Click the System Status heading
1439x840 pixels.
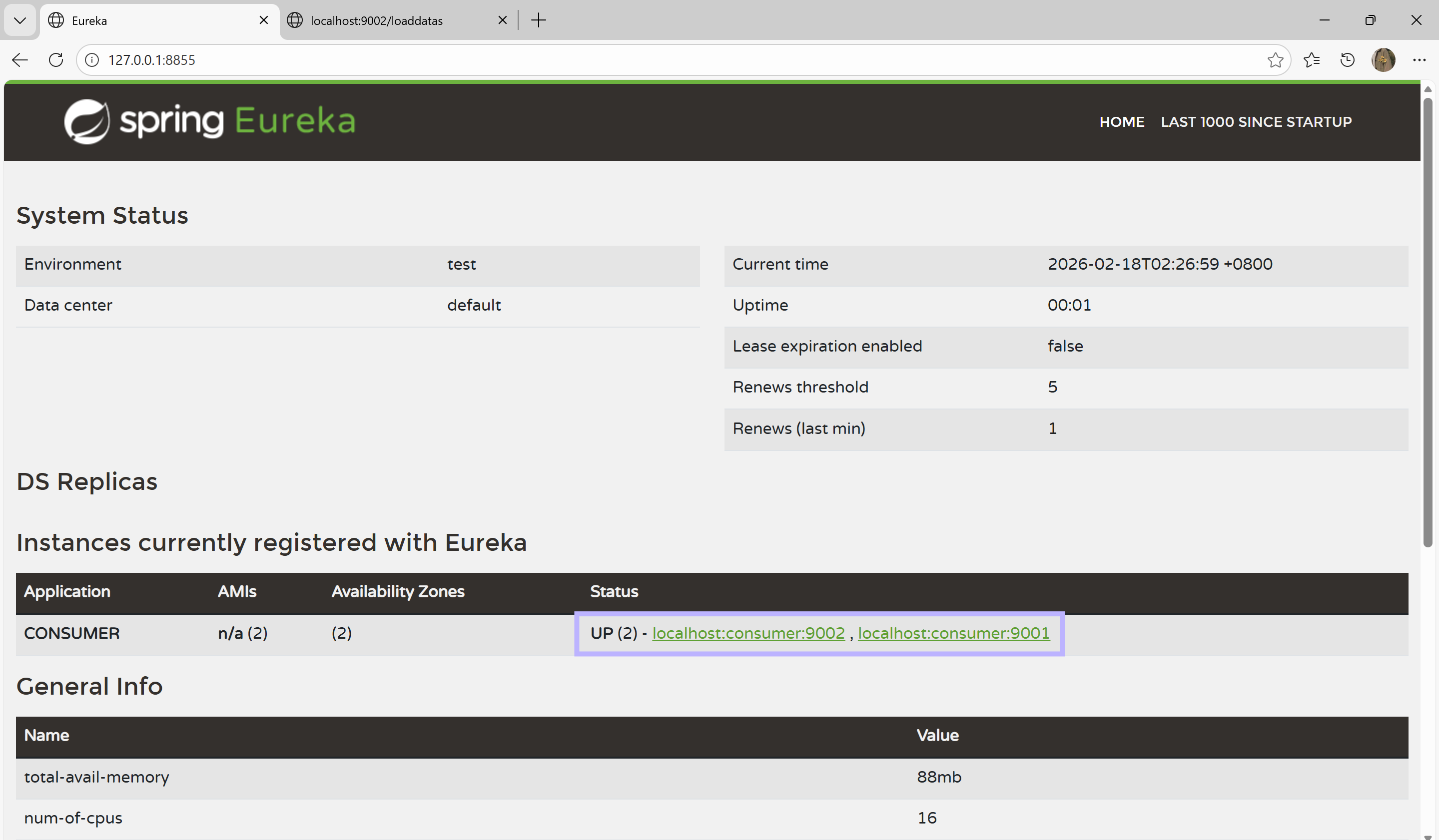click(102, 215)
